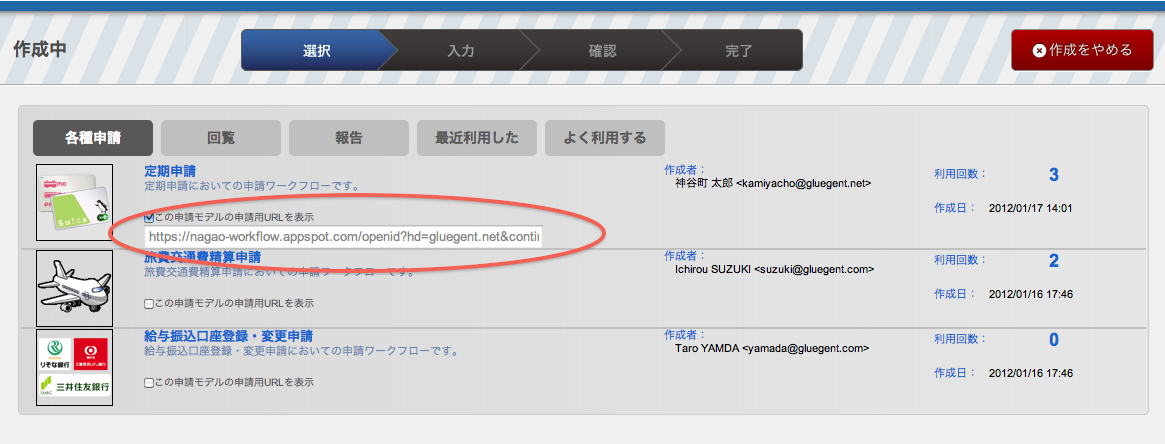This screenshot has height=444, width=1165.
Task: Open the 報告 tab
Action: pos(348,138)
